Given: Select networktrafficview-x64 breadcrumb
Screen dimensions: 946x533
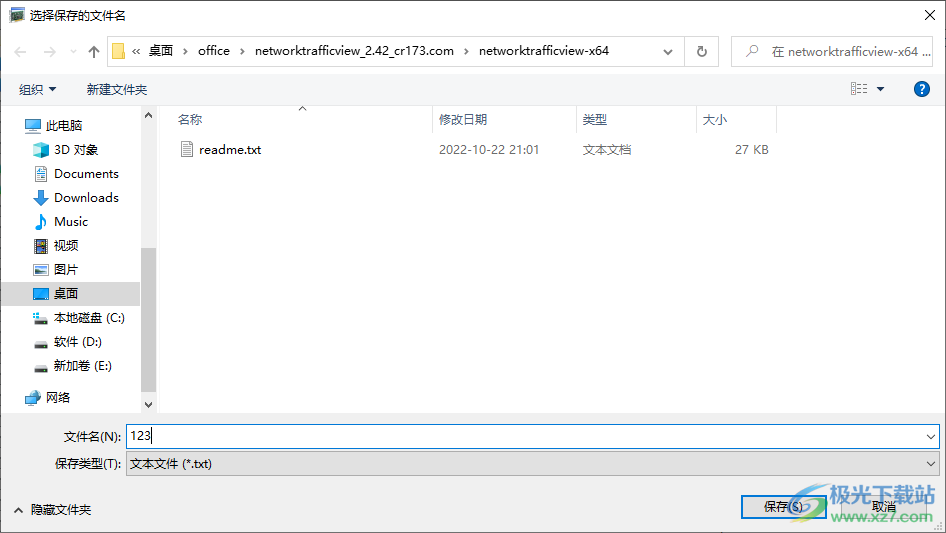Looking at the screenshot, I should pyautogui.click(x=544, y=51).
